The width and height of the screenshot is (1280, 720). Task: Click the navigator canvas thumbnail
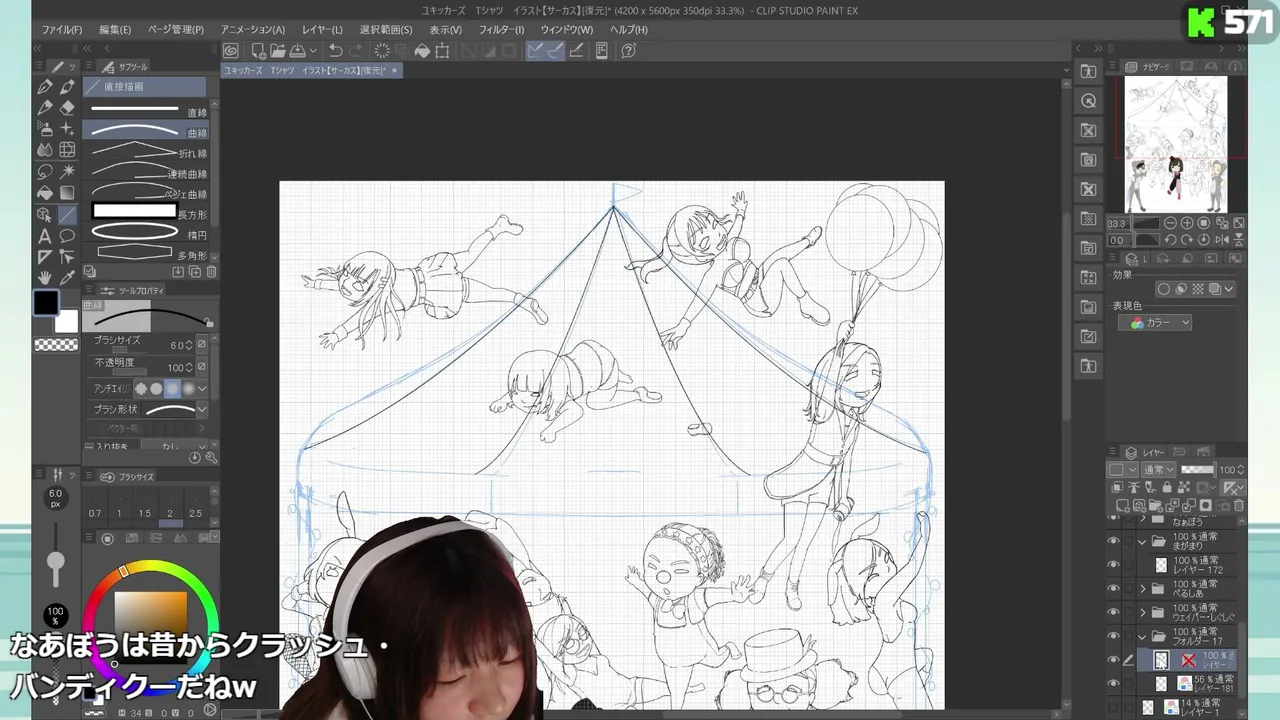pos(1175,144)
